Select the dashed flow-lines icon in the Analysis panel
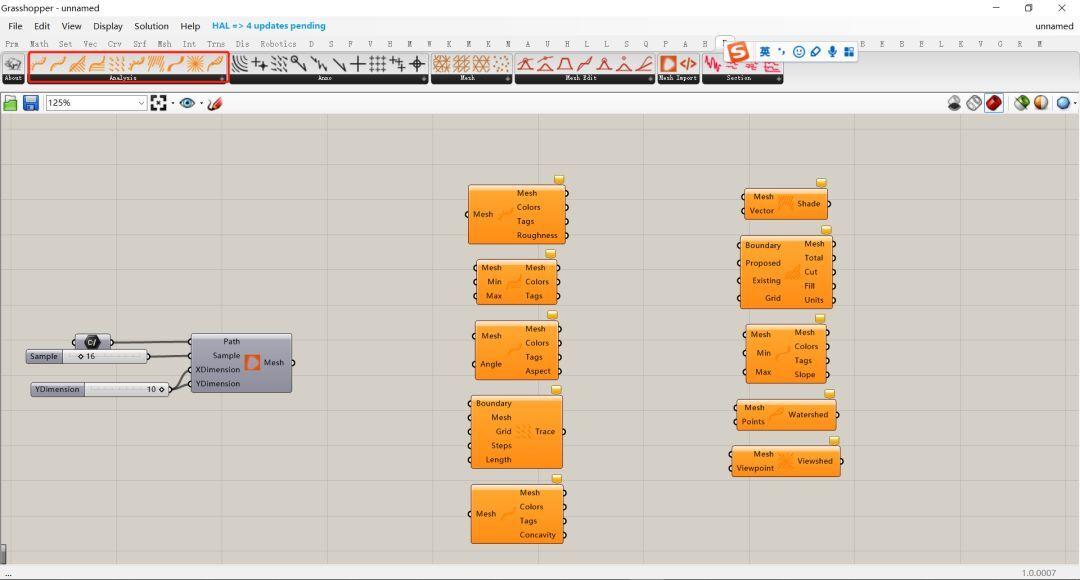The image size is (1080, 580). pyautogui.click(x=117, y=64)
